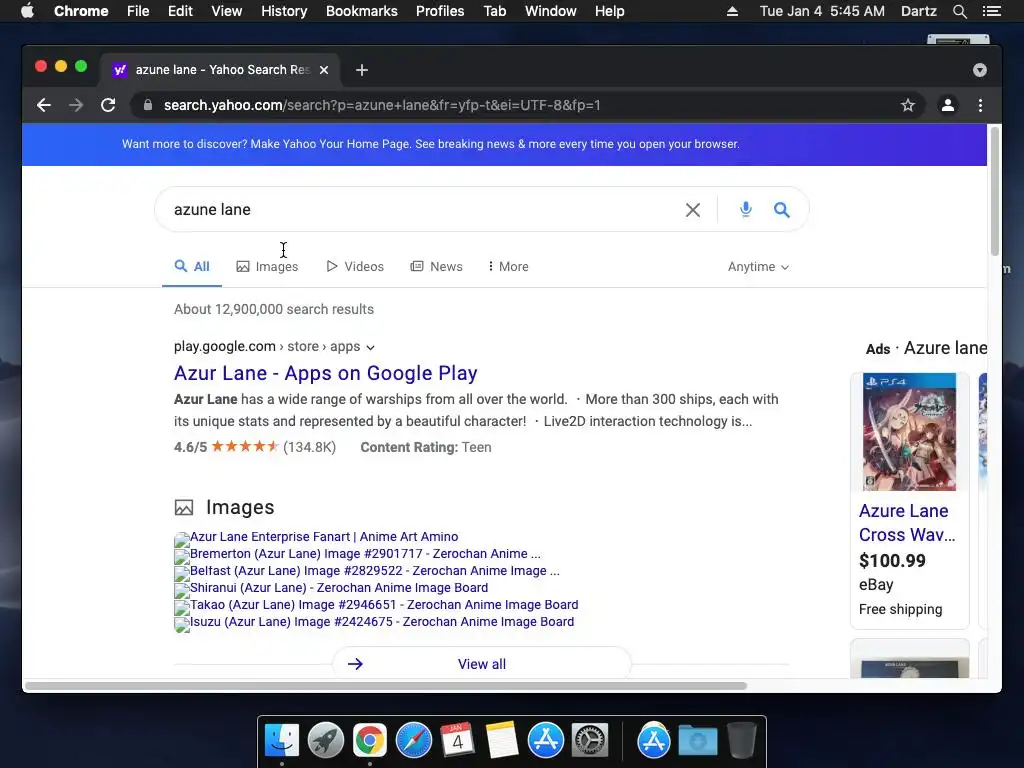Screen dimensions: 1024x768
Task: Open Finder from the Dock
Action: tap(281, 741)
